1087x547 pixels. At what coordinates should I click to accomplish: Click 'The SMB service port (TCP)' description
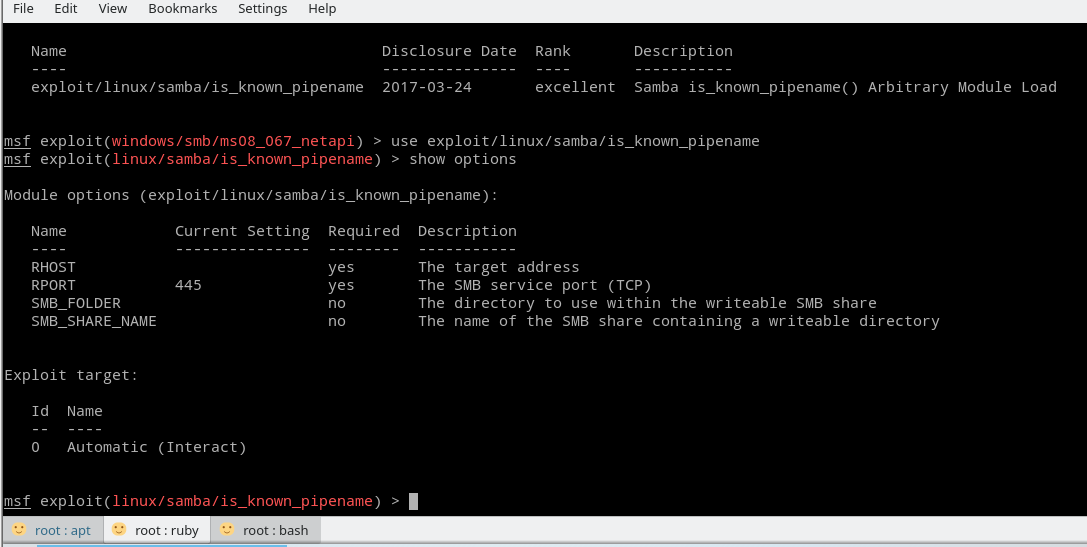[x=534, y=285]
